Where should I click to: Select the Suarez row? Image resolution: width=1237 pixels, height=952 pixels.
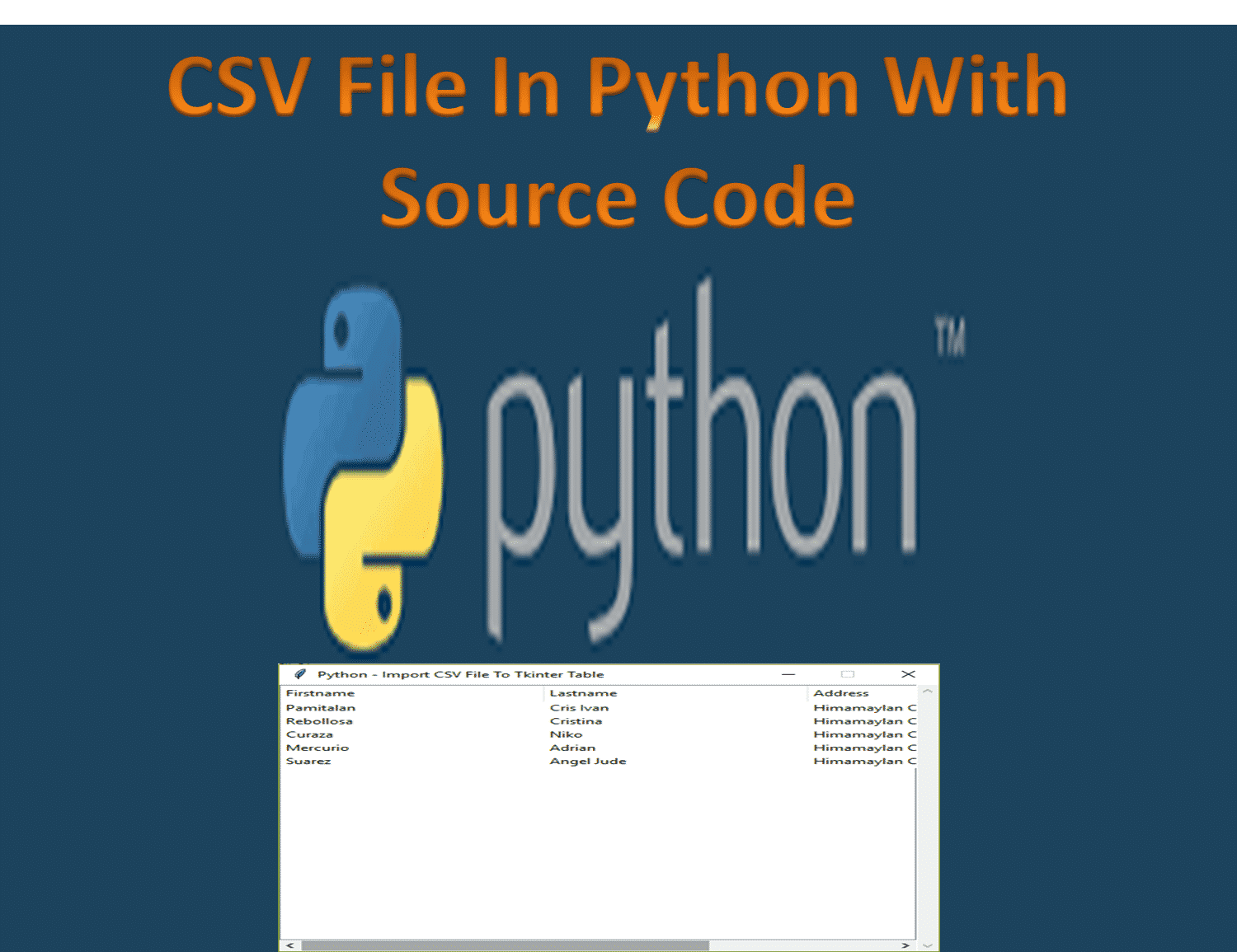[599, 761]
